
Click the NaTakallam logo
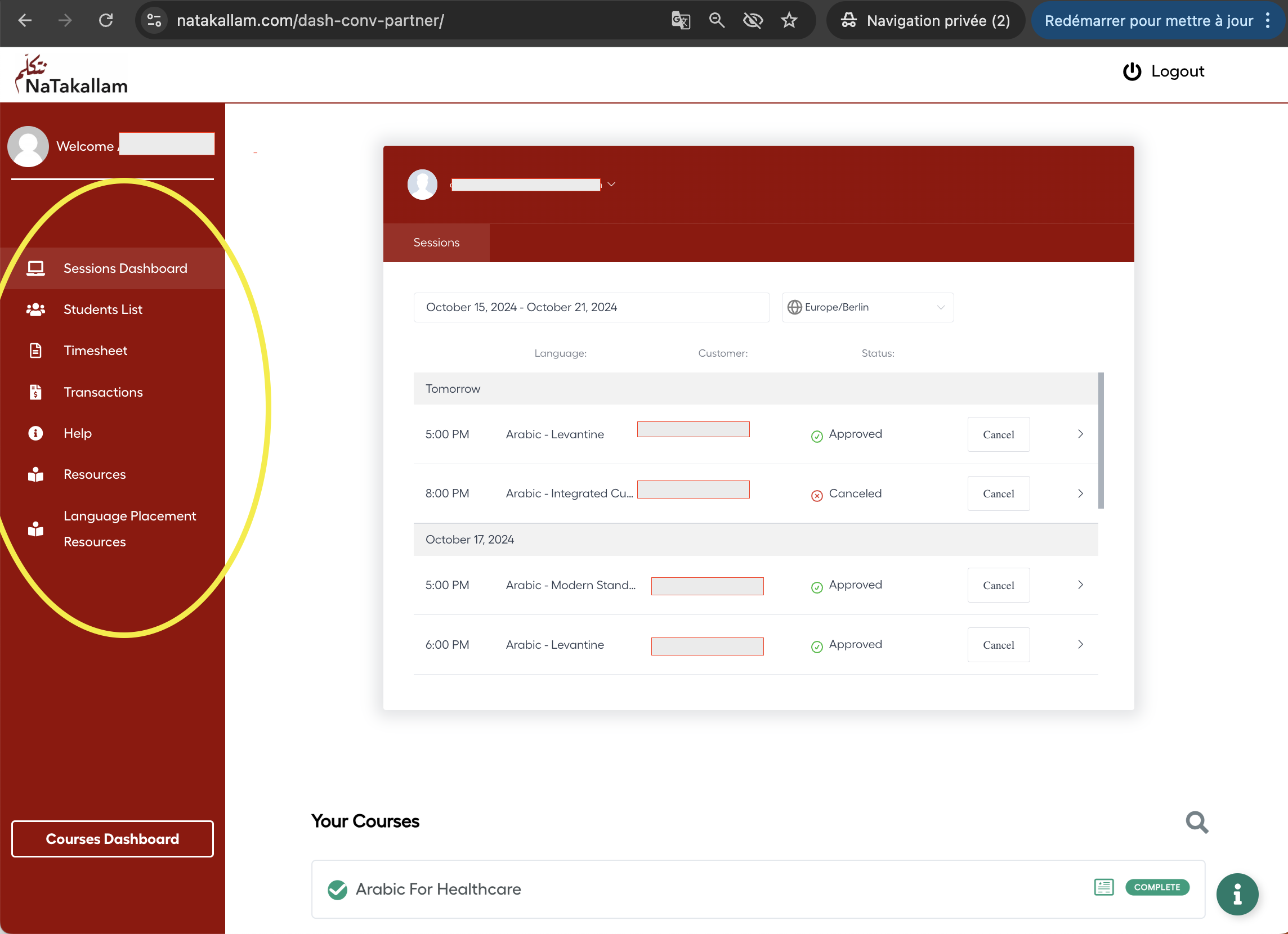[71, 74]
